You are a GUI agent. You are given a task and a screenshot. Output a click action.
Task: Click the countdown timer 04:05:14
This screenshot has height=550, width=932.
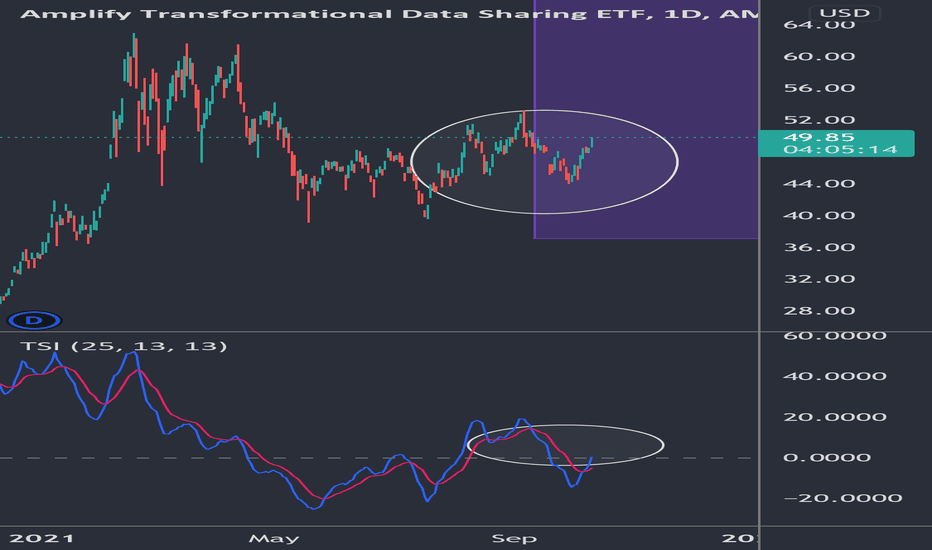[840, 150]
